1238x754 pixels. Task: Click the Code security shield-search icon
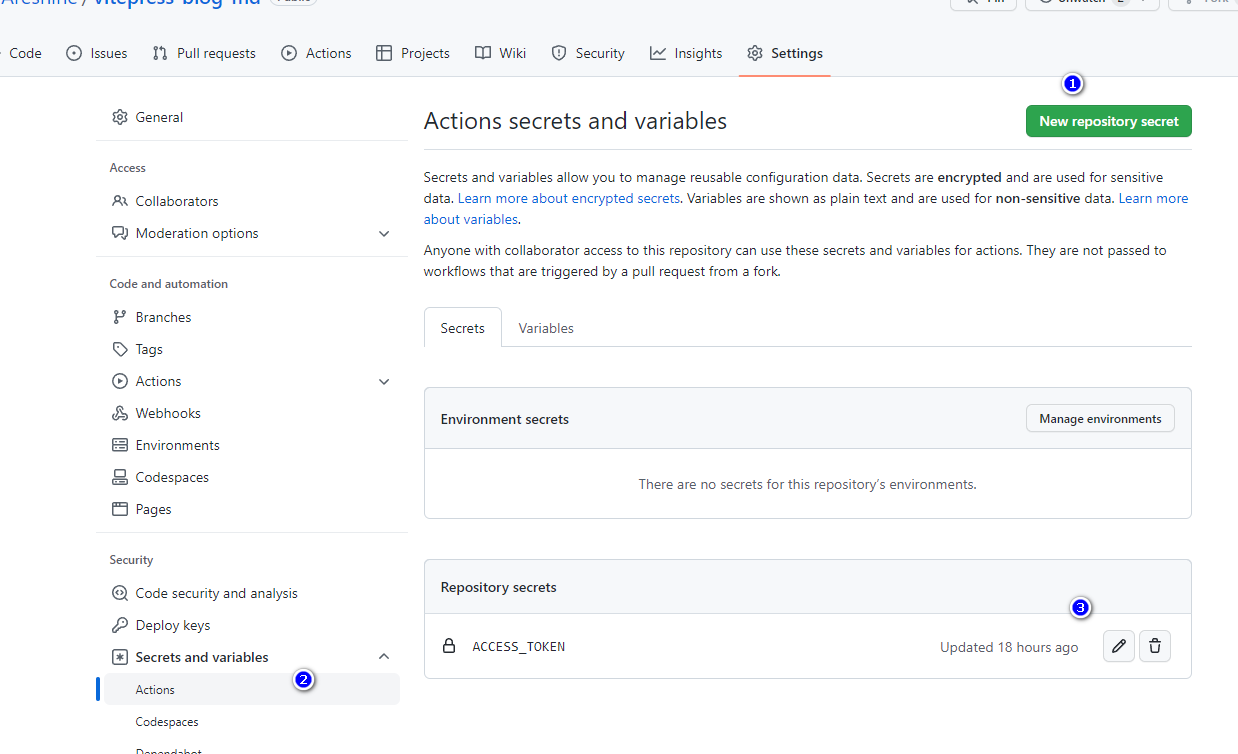(120, 593)
